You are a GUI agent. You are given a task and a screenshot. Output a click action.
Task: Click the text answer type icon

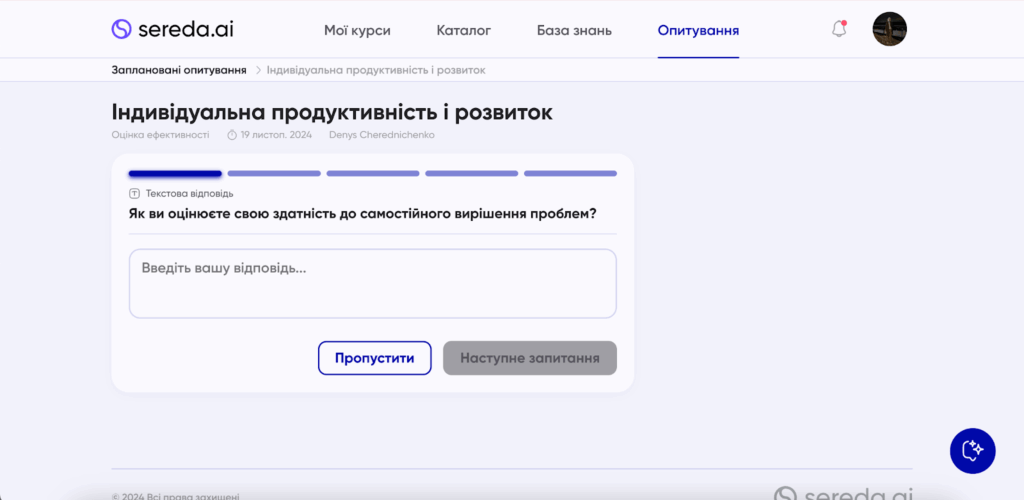[135, 193]
